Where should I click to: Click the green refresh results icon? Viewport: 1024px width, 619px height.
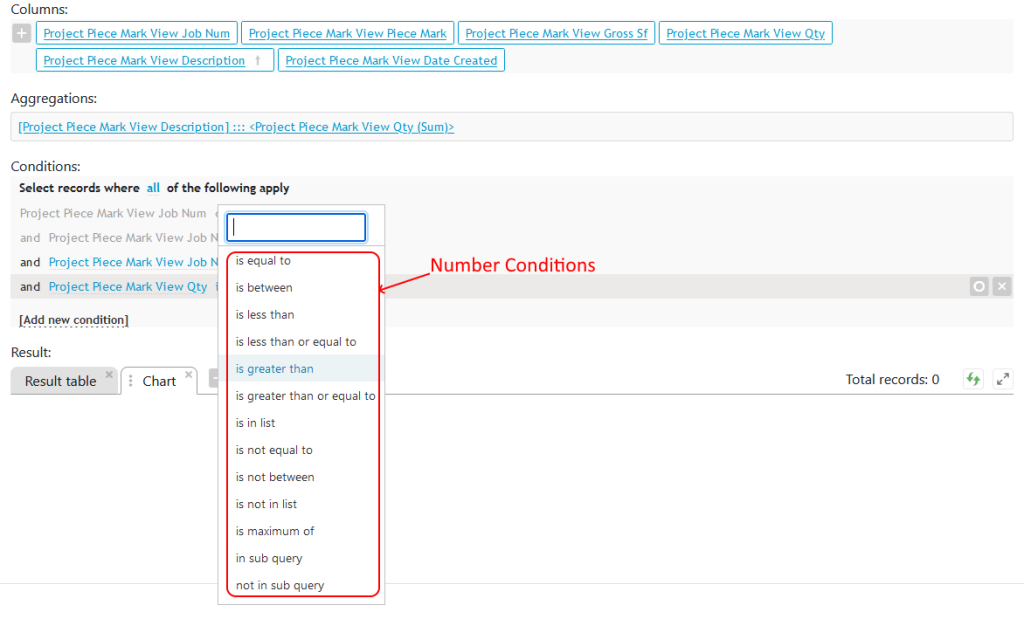click(x=972, y=379)
